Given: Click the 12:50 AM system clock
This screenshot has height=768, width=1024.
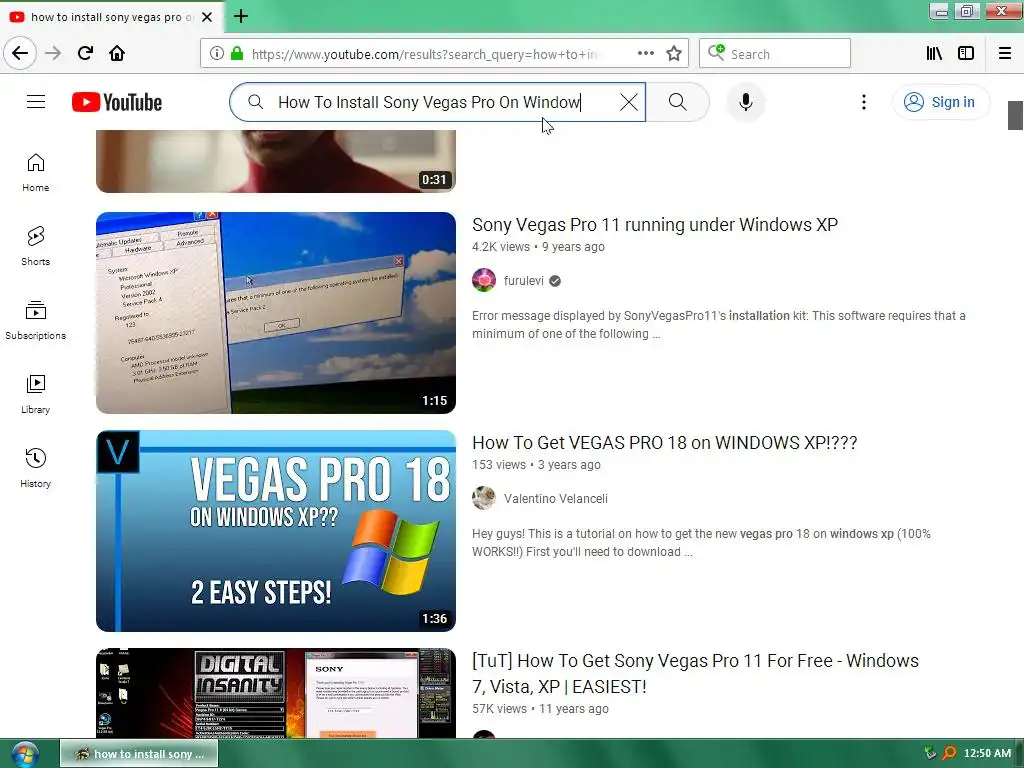Looking at the screenshot, I should 987,753.
